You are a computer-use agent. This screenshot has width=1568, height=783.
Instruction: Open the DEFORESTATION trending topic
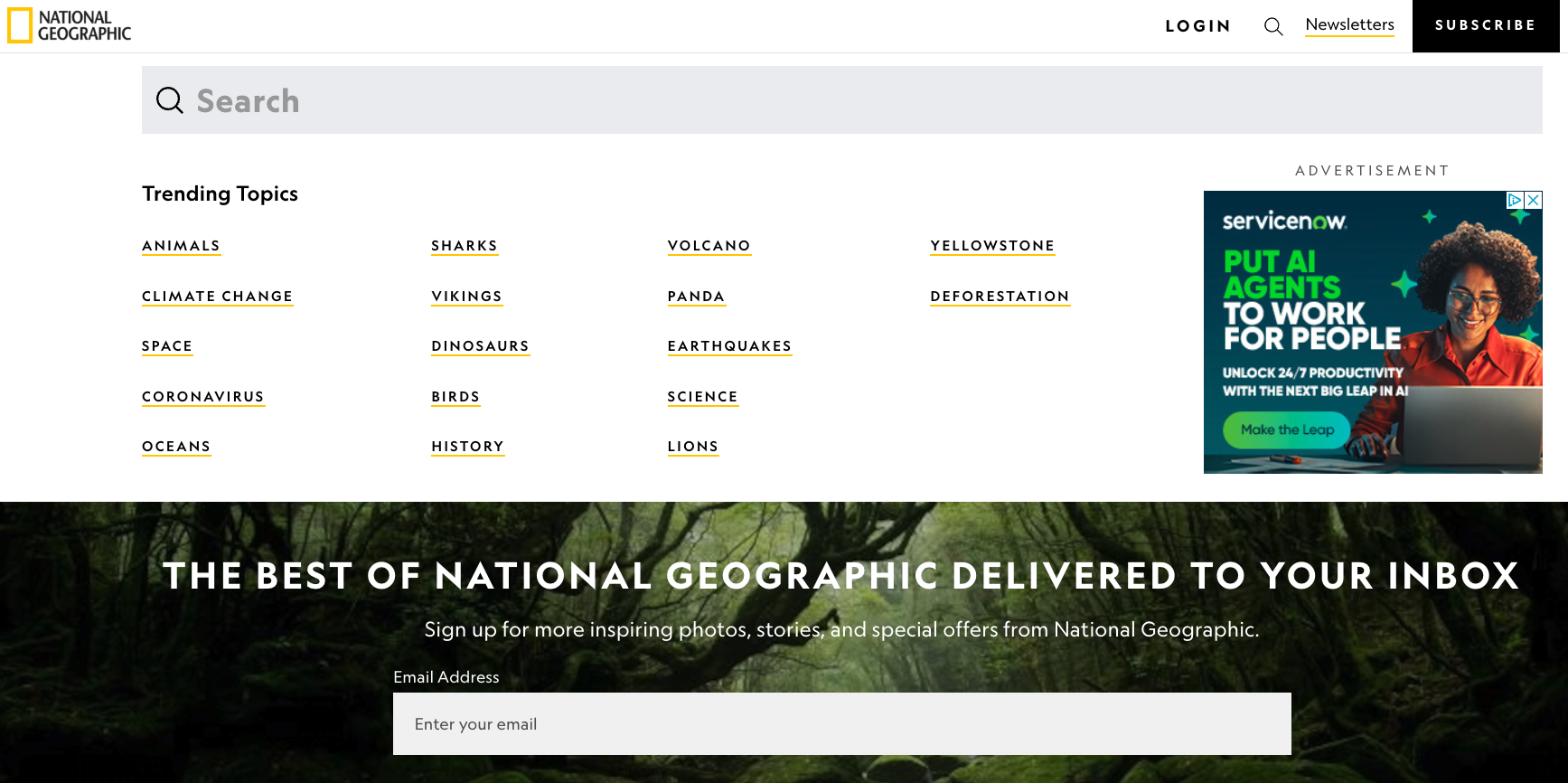1000,297
